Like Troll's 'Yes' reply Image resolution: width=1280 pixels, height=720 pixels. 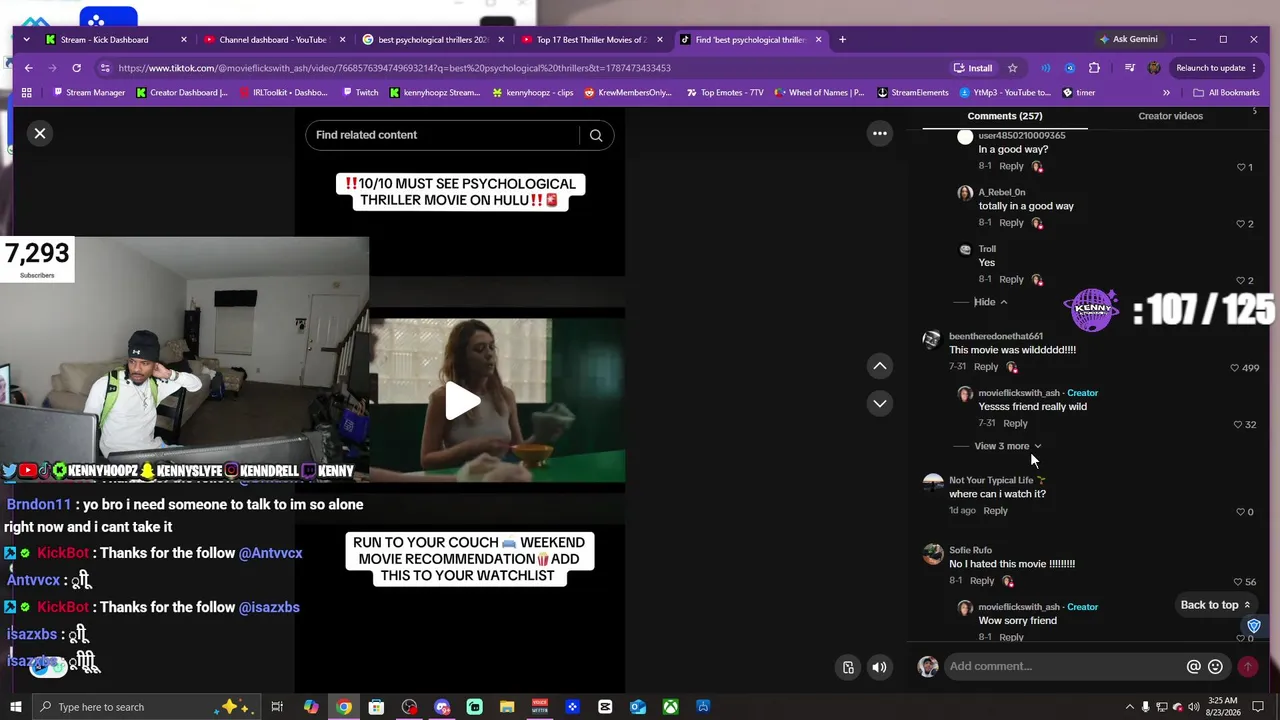[1241, 281]
